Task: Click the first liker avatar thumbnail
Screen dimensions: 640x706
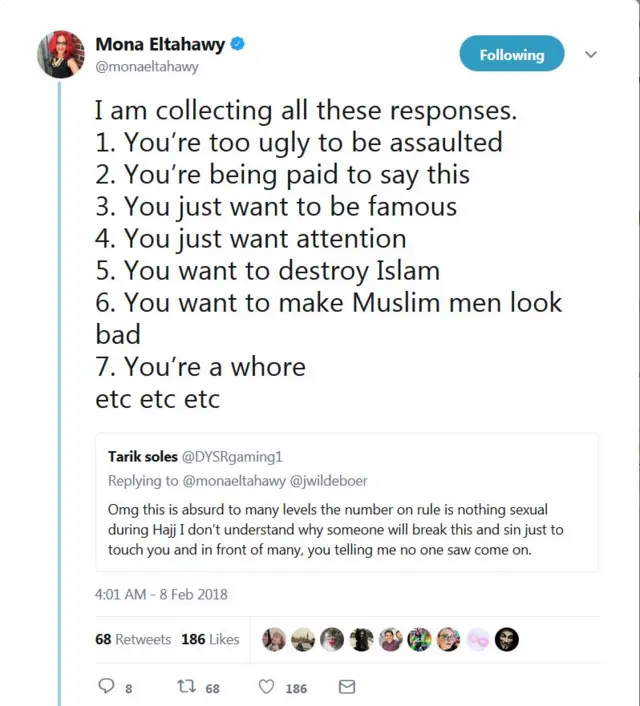Action: 273,639
